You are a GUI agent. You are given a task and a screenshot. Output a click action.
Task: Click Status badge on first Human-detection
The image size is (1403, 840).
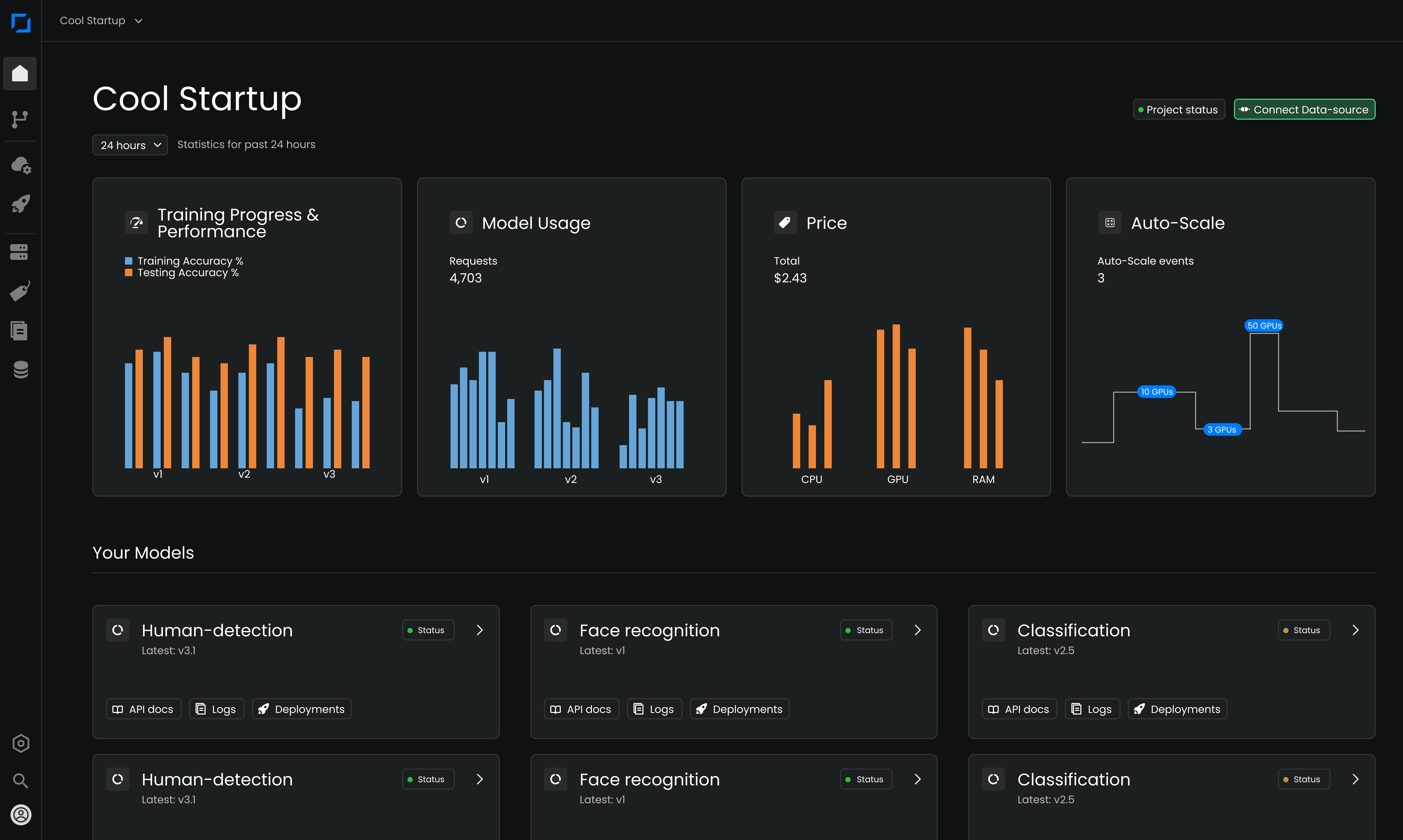coord(428,630)
